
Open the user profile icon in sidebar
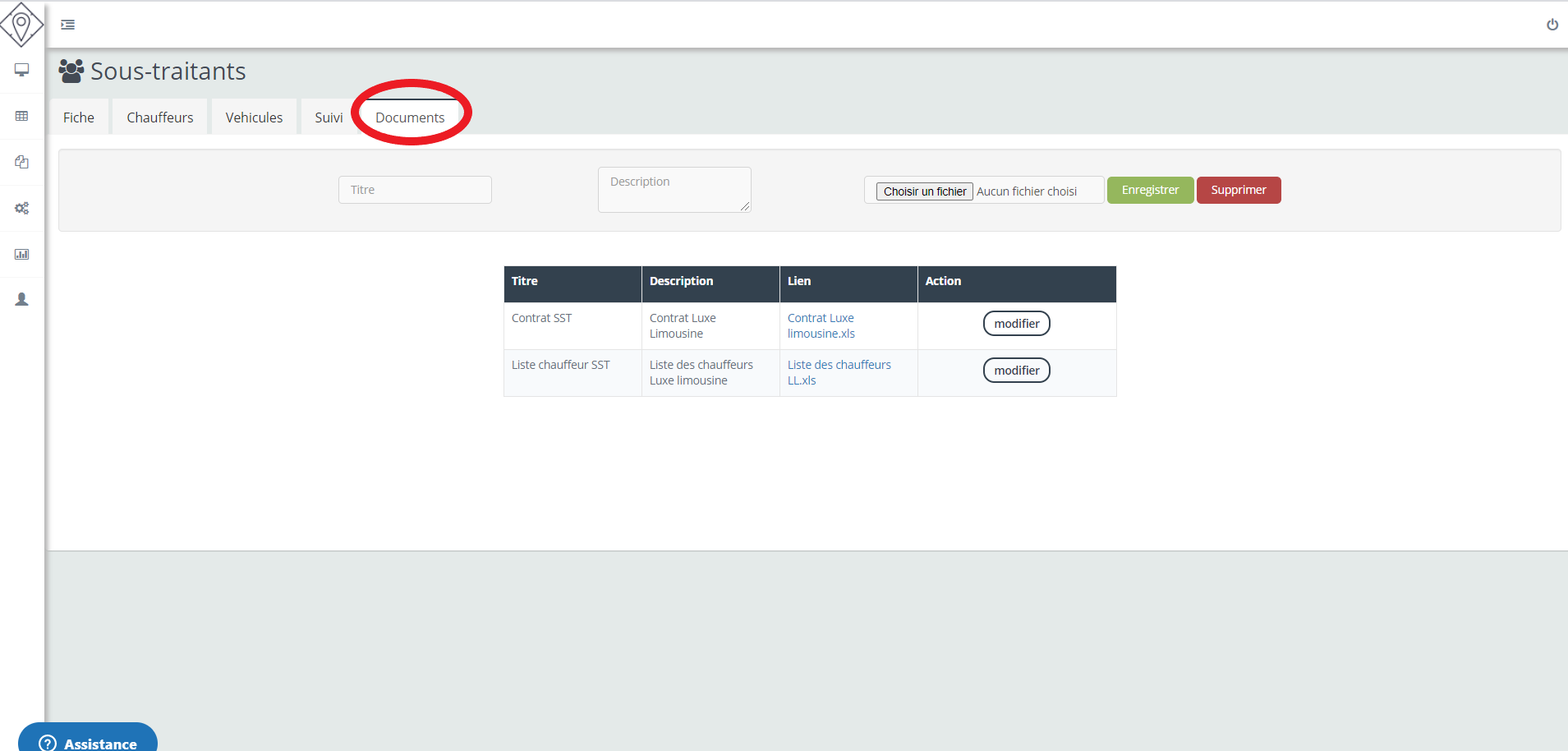(22, 300)
